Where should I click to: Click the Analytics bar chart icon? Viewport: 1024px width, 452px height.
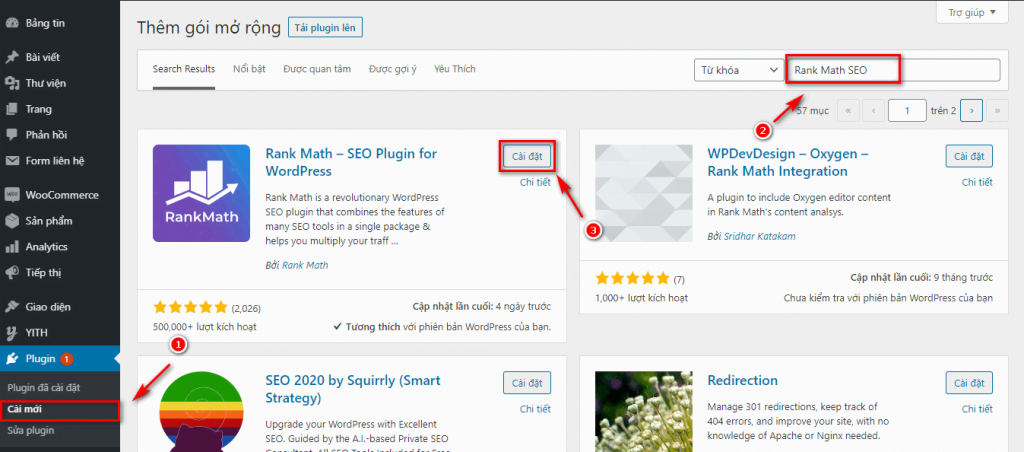click(x=12, y=247)
